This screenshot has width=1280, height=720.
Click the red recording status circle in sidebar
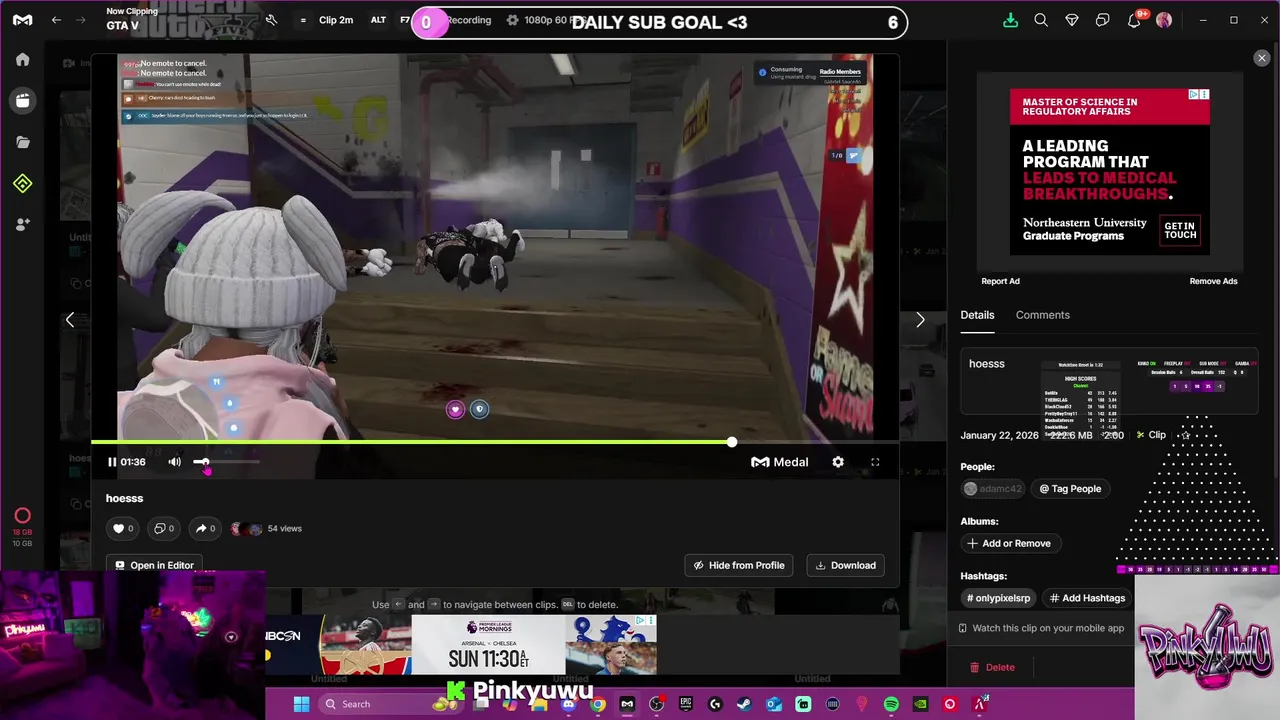[22, 516]
